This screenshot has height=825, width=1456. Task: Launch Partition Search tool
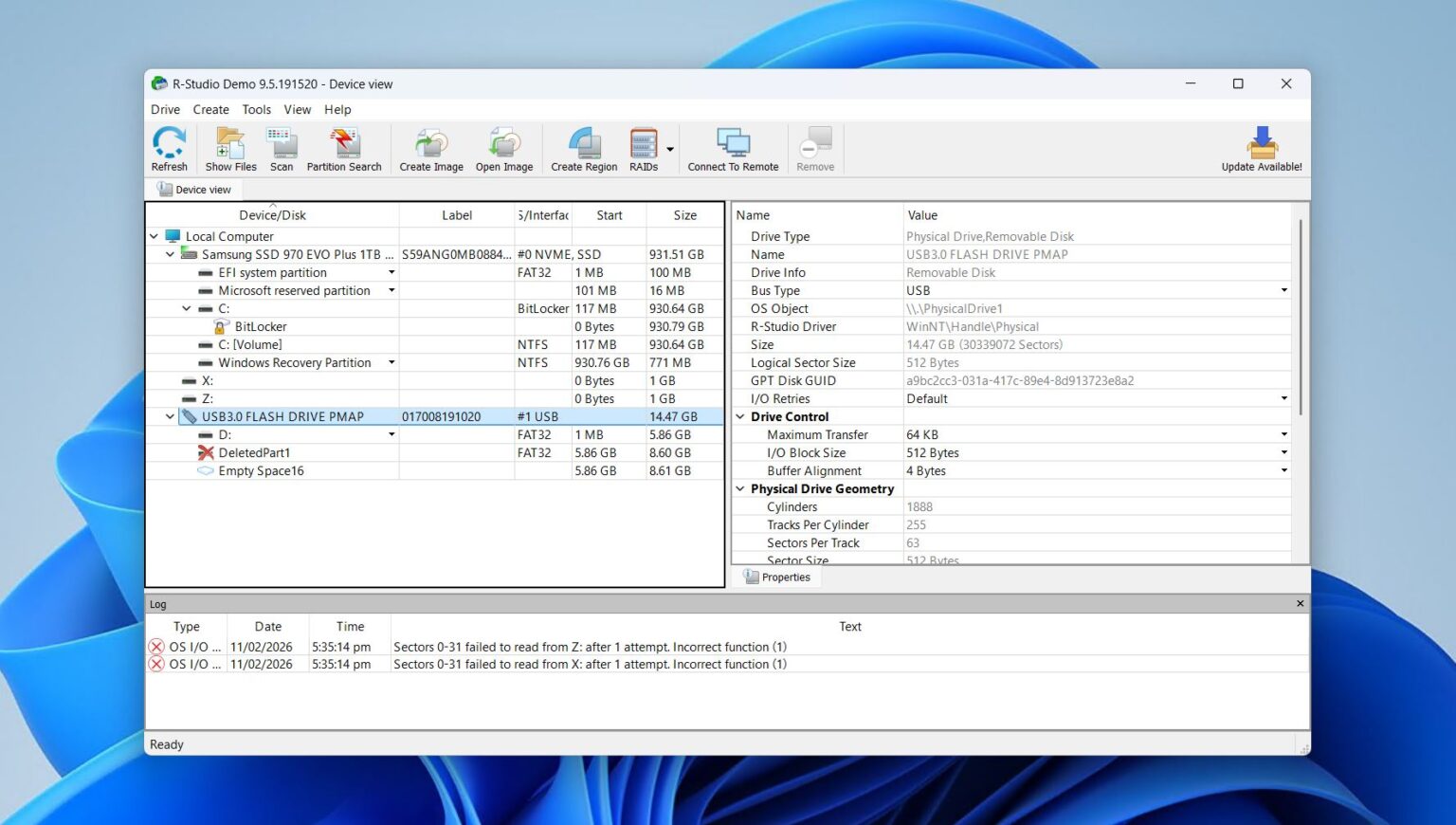pos(344,144)
